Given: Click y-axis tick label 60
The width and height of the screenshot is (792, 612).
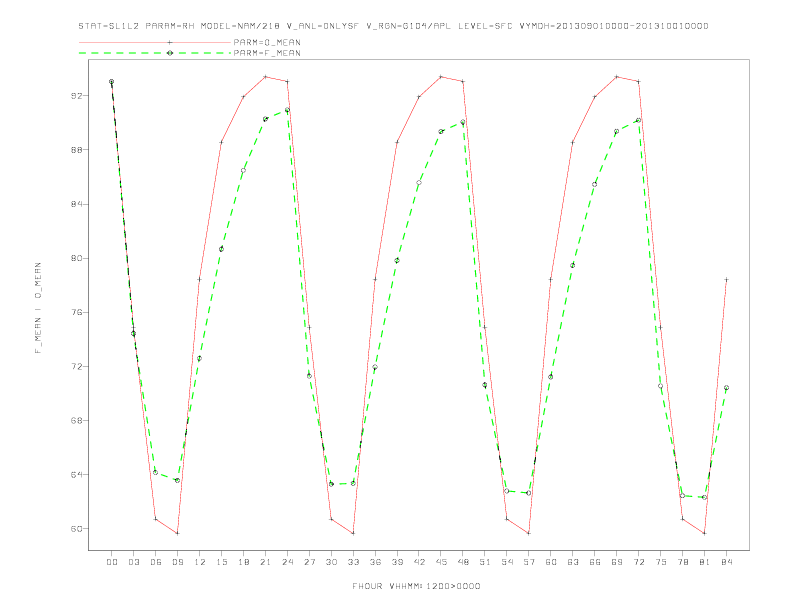Looking at the screenshot, I should click(x=77, y=529).
